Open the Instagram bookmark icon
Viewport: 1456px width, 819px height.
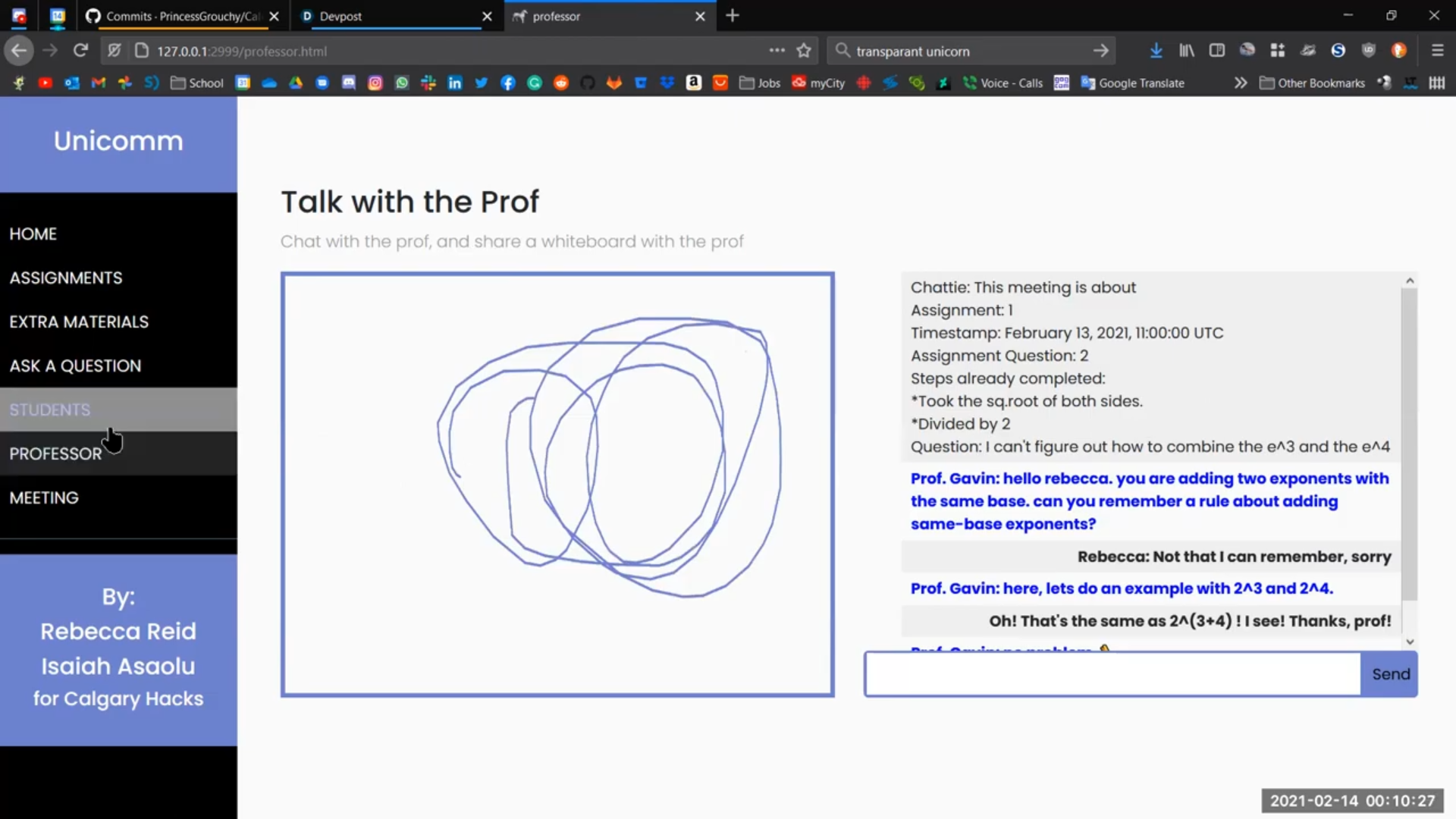point(375,83)
